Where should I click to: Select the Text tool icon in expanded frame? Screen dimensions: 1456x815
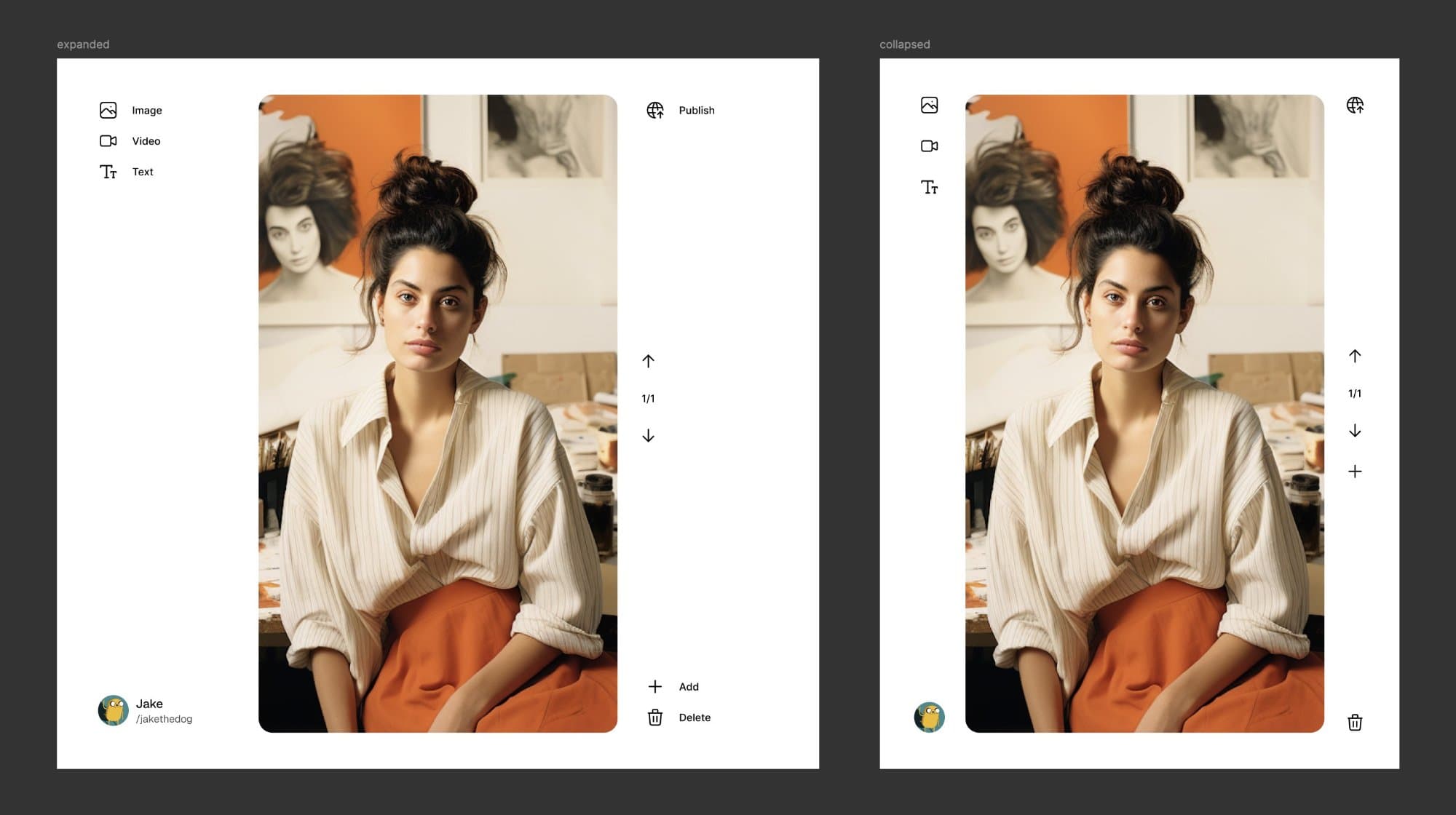click(108, 172)
